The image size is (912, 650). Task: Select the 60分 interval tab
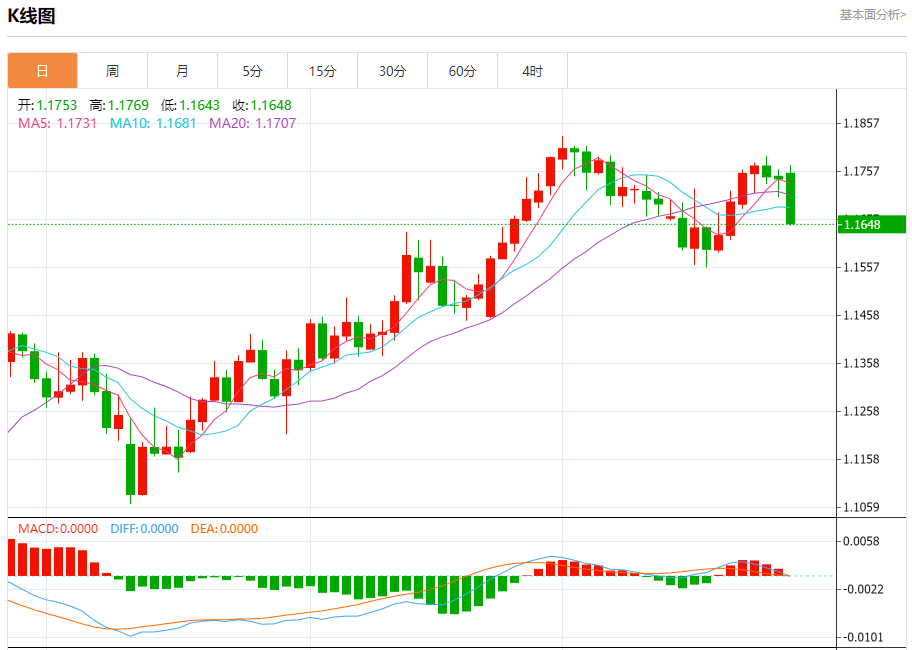click(462, 71)
